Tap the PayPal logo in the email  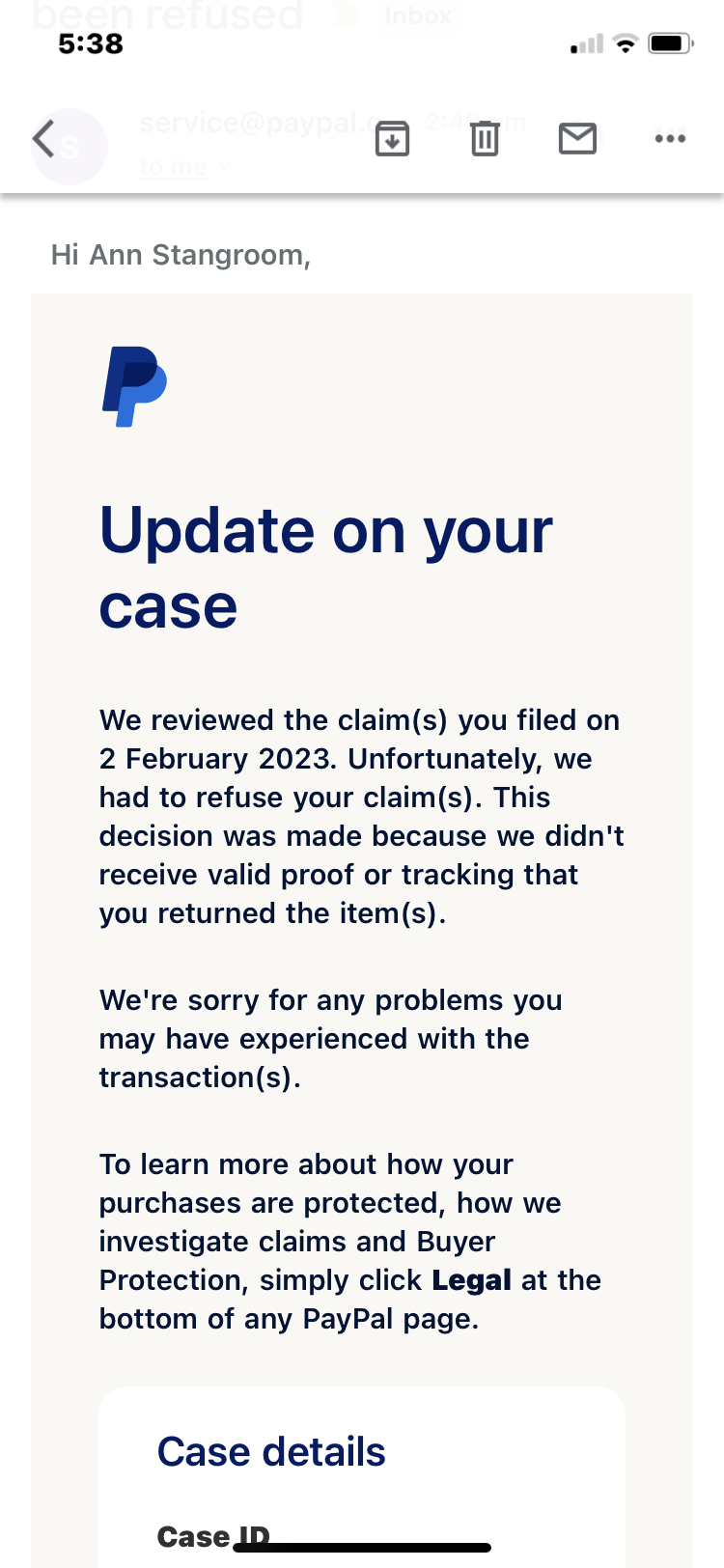(134, 386)
